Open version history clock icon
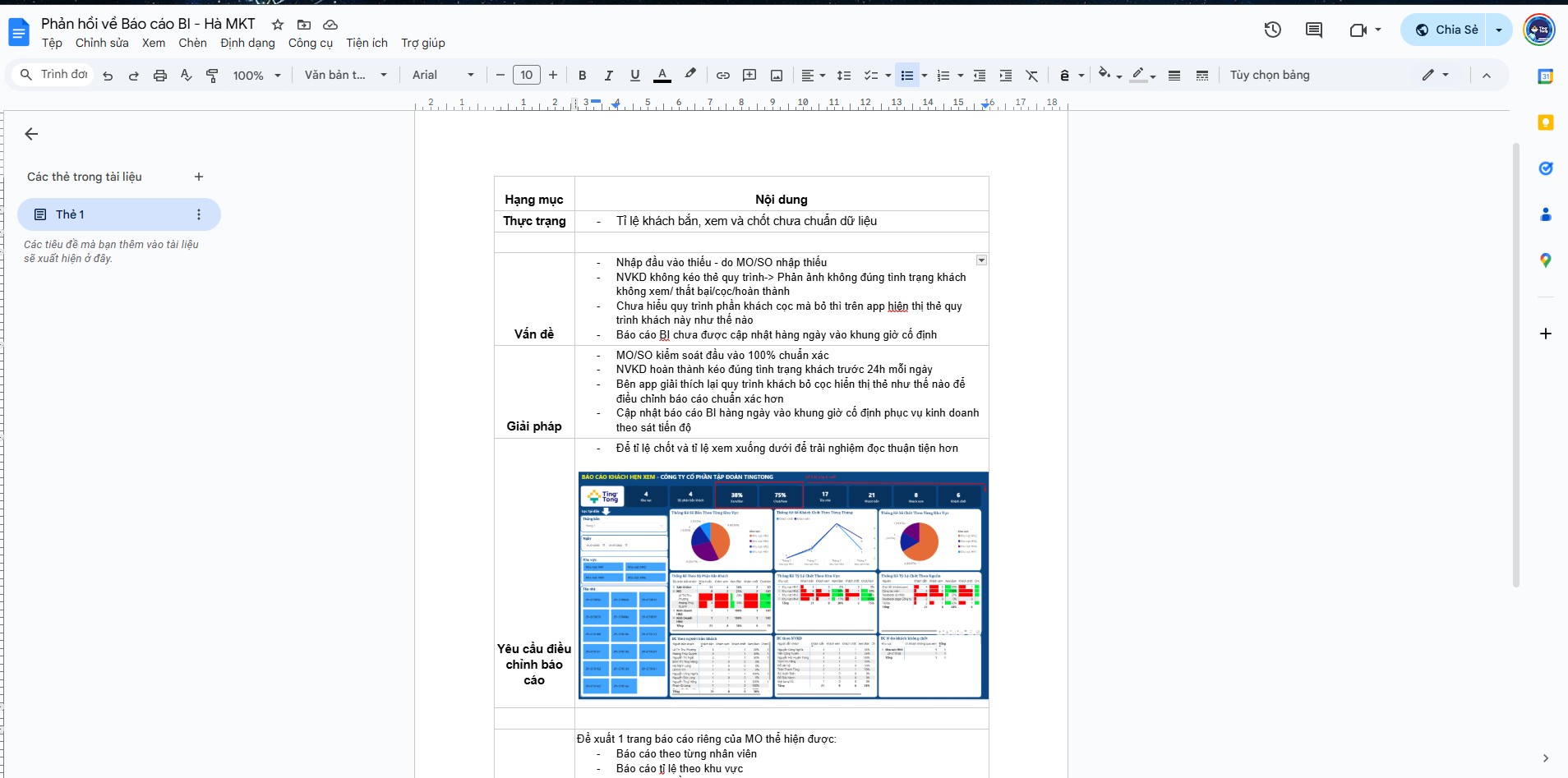The width and height of the screenshot is (1568, 778). [1272, 30]
